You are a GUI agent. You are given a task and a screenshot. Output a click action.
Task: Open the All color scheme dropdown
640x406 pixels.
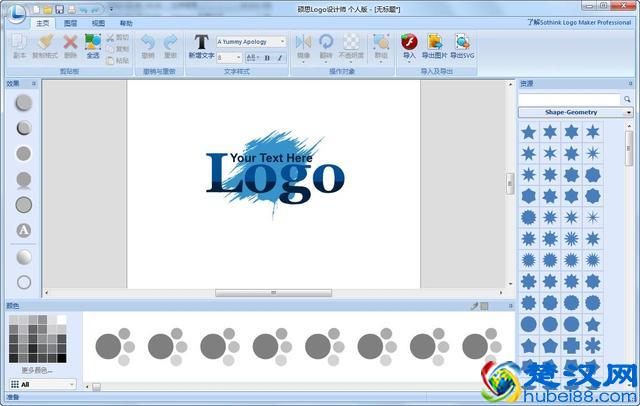[x=42, y=384]
